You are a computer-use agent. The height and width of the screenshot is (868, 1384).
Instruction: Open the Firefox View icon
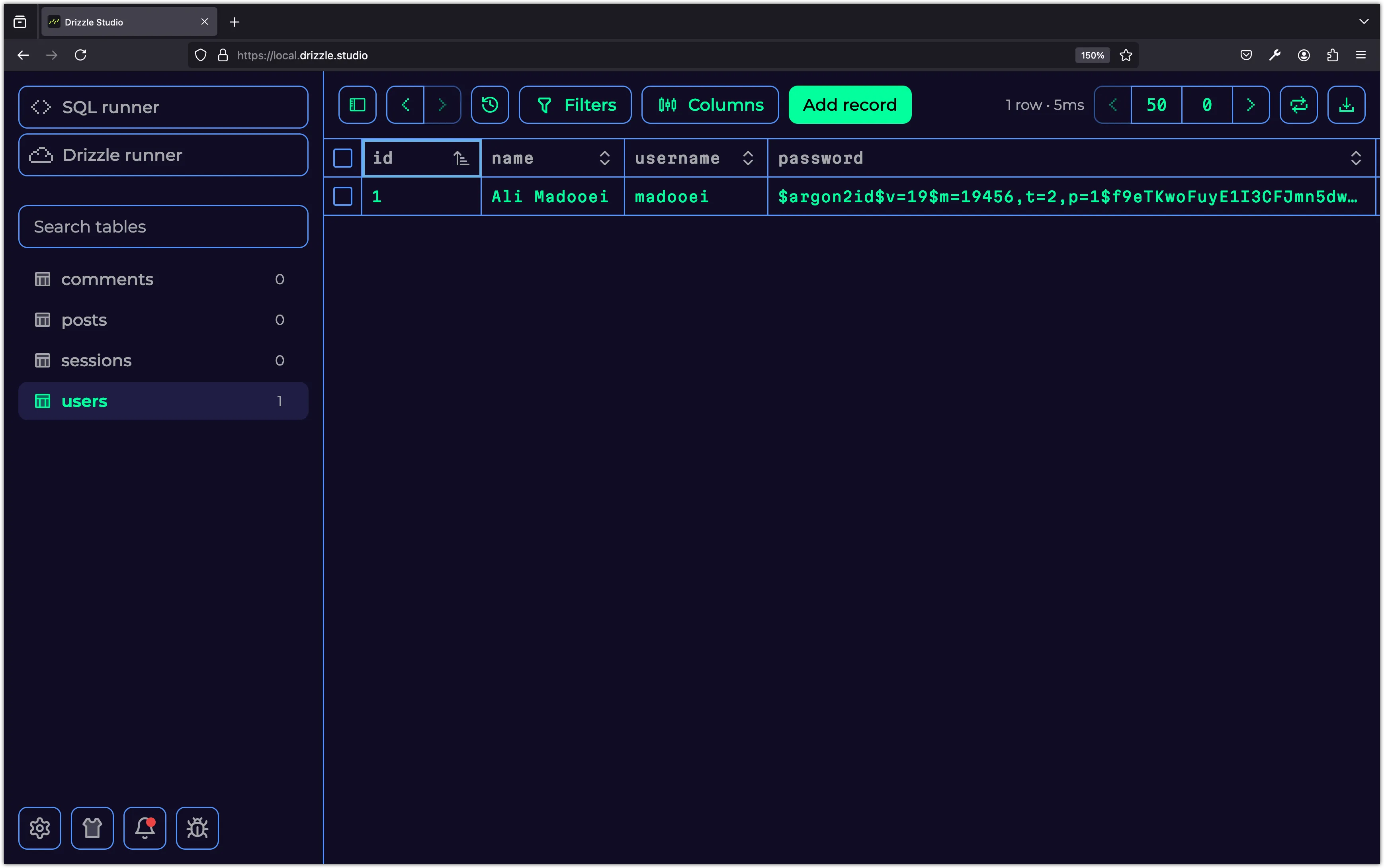coord(20,22)
